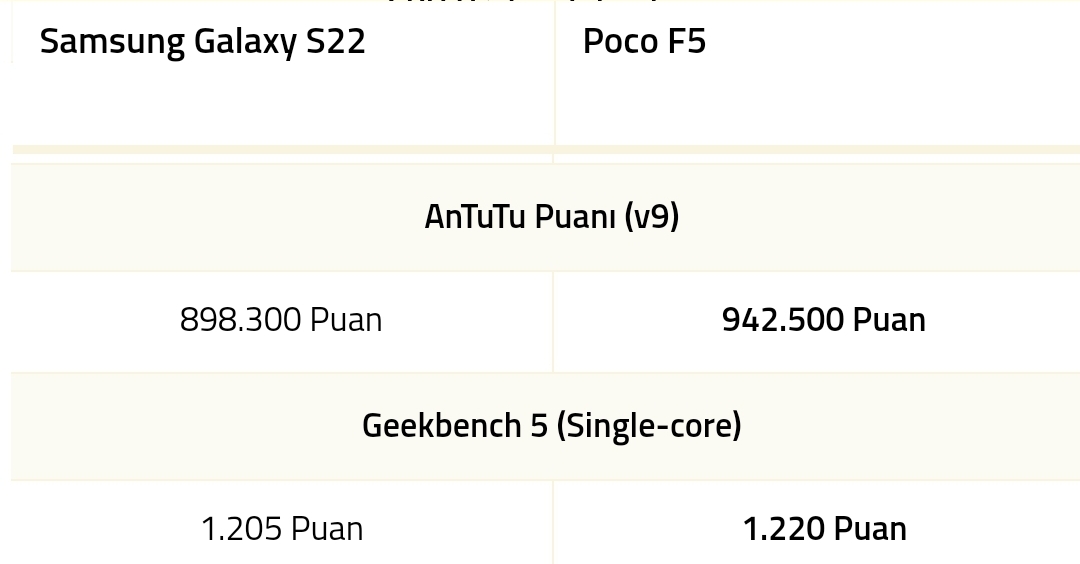
Task: Select the "(Single-core)" text in Geekbench header
Action: [x=649, y=426]
